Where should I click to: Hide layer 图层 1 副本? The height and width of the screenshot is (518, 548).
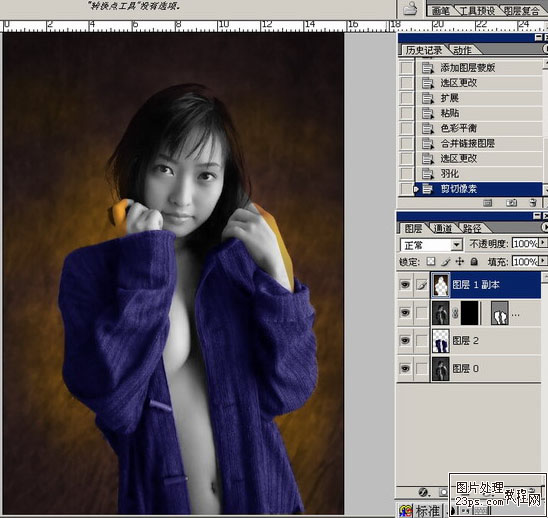[405, 285]
